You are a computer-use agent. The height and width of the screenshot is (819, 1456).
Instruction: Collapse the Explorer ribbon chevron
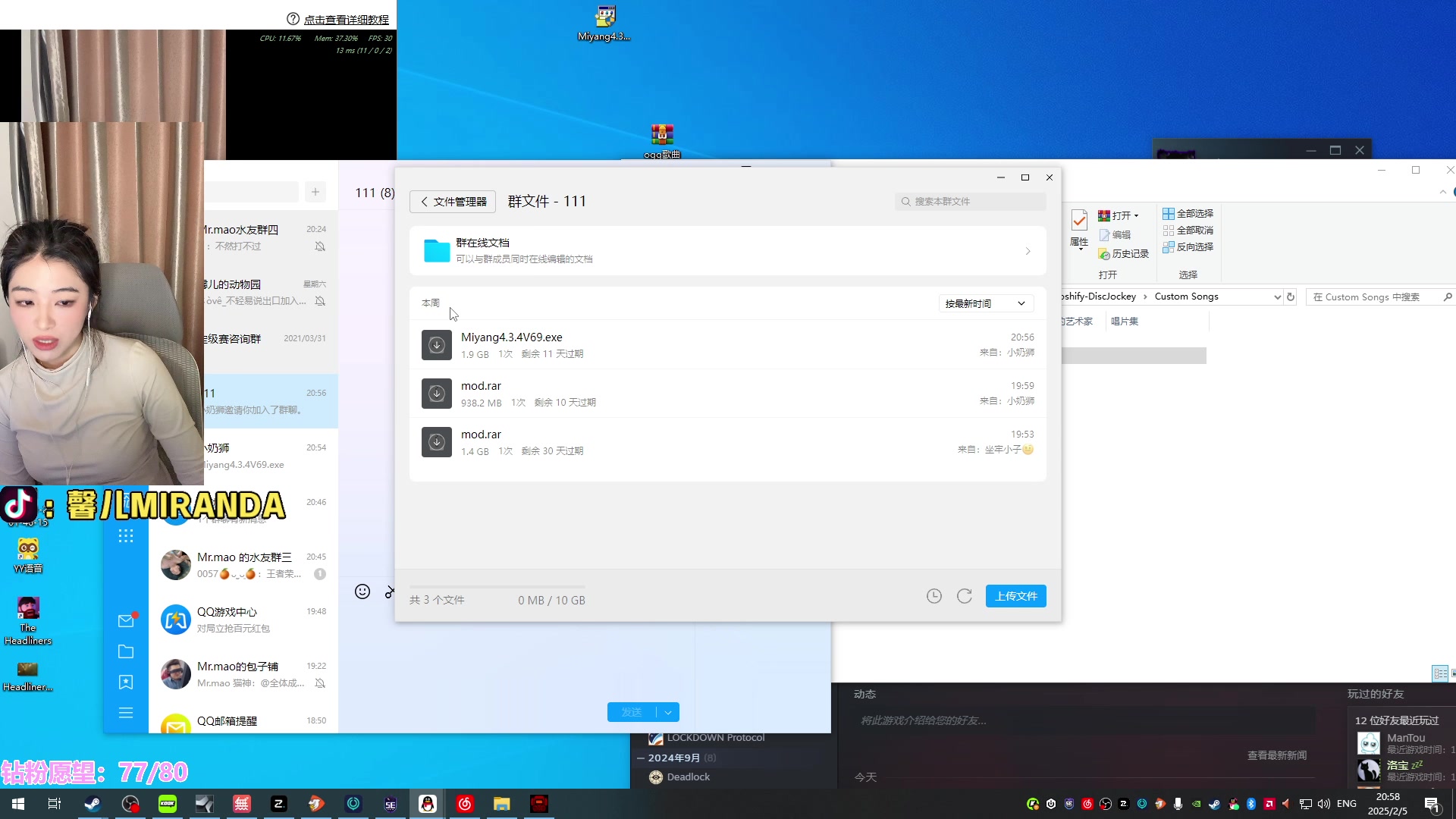click(1442, 193)
